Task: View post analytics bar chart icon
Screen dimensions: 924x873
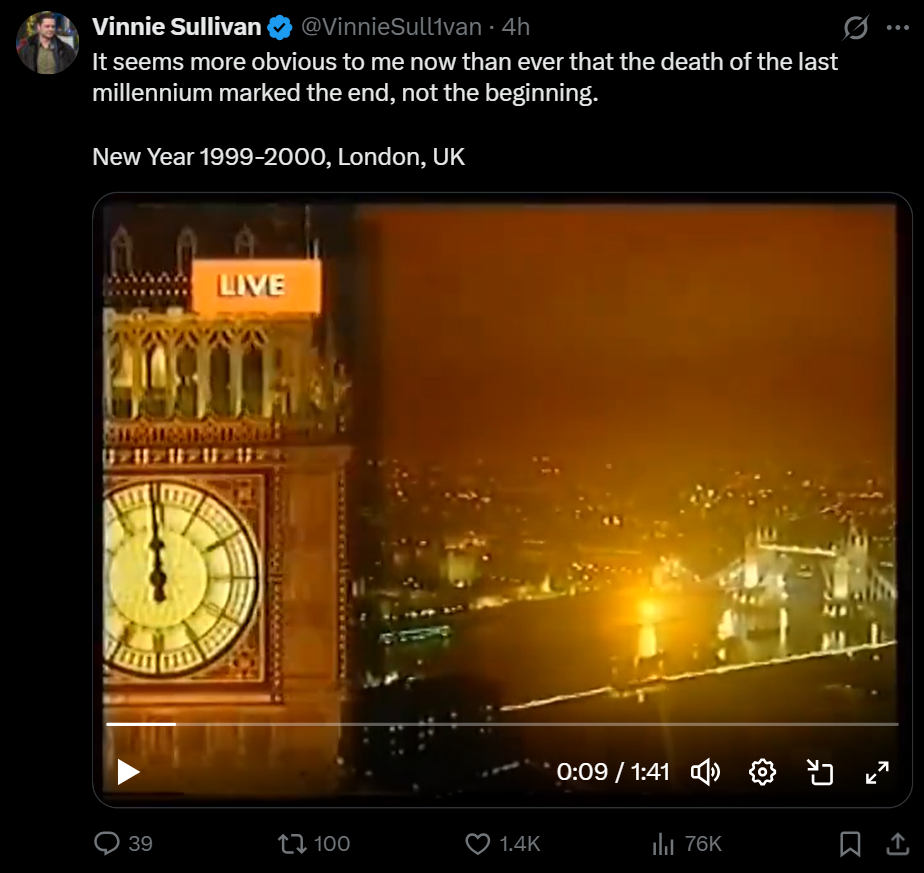Action: 663,843
